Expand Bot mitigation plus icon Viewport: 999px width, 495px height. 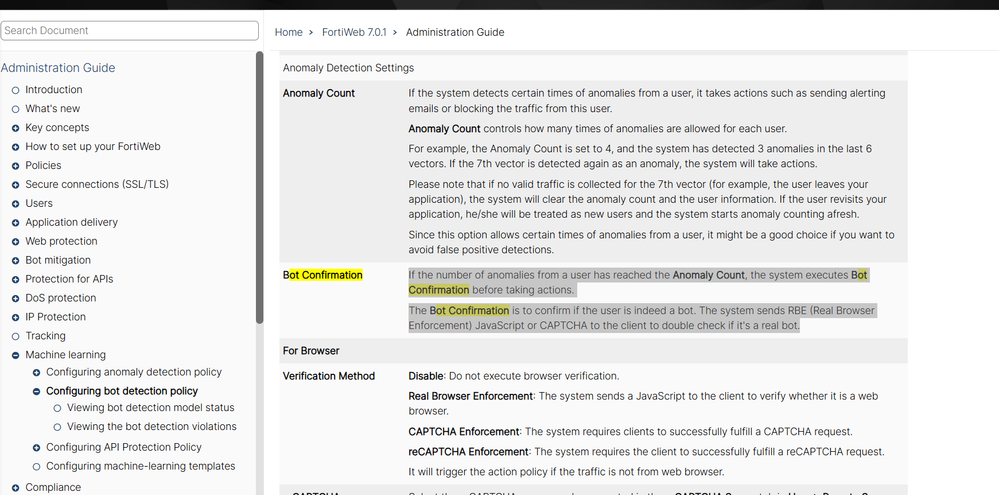[x=15, y=261]
